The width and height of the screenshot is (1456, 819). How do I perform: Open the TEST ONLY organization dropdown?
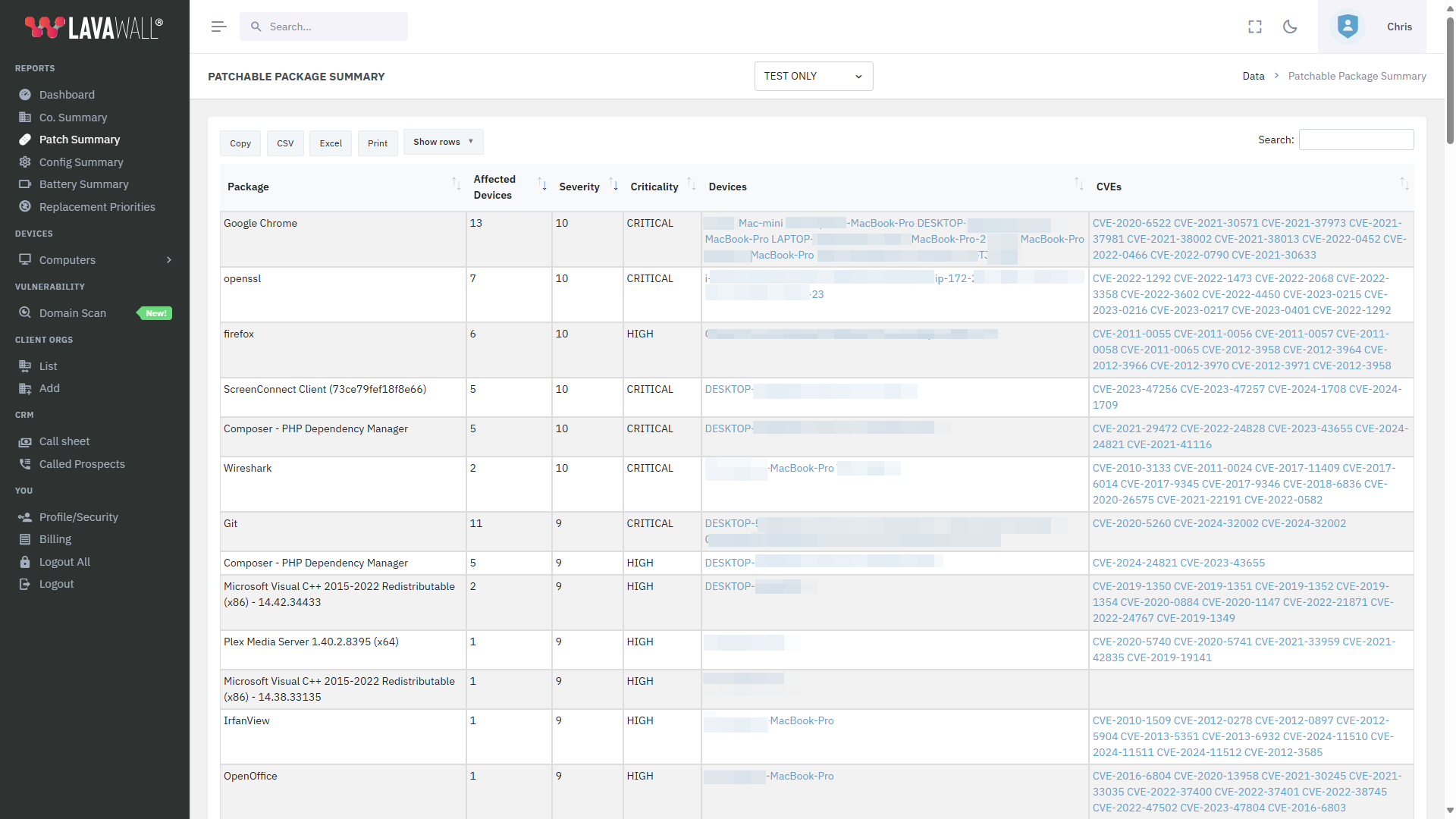pyautogui.click(x=813, y=76)
